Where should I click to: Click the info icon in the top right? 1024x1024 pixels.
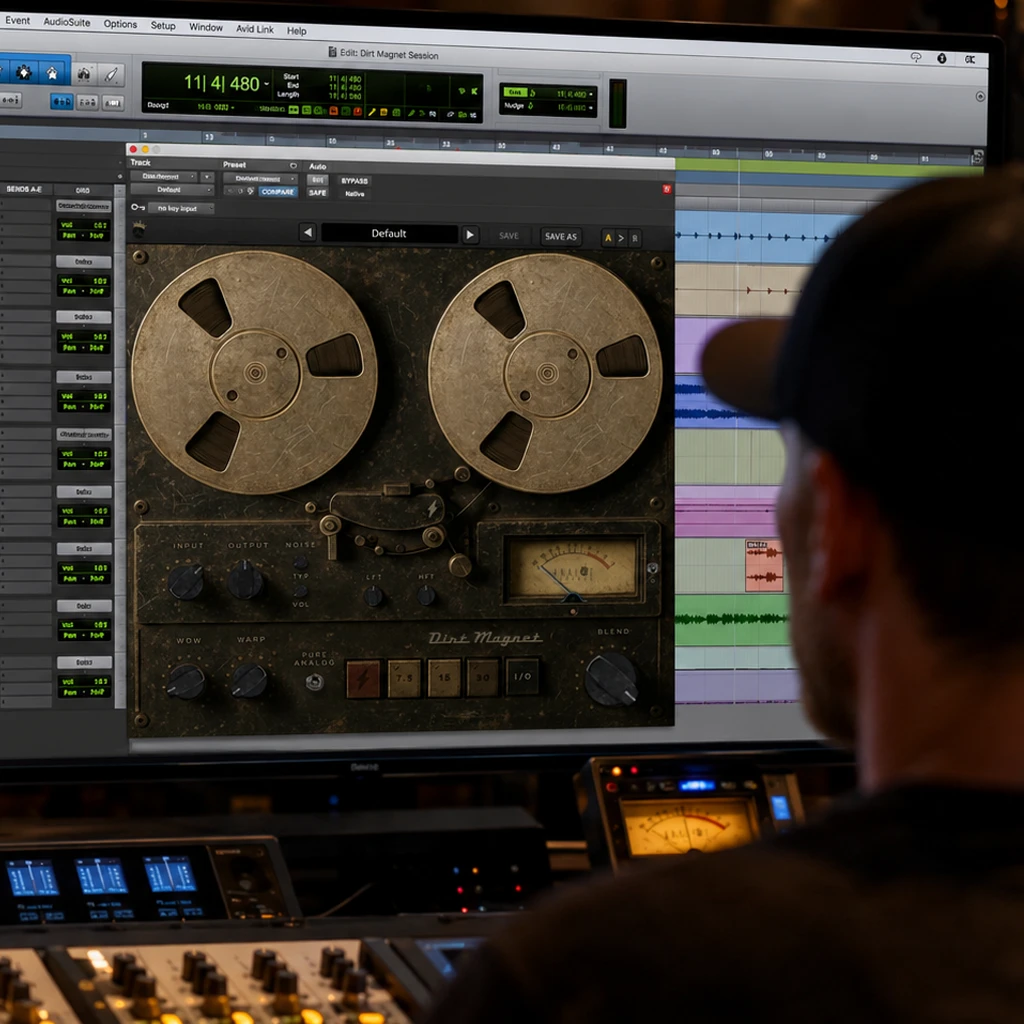pyautogui.click(x=942, y=58)
